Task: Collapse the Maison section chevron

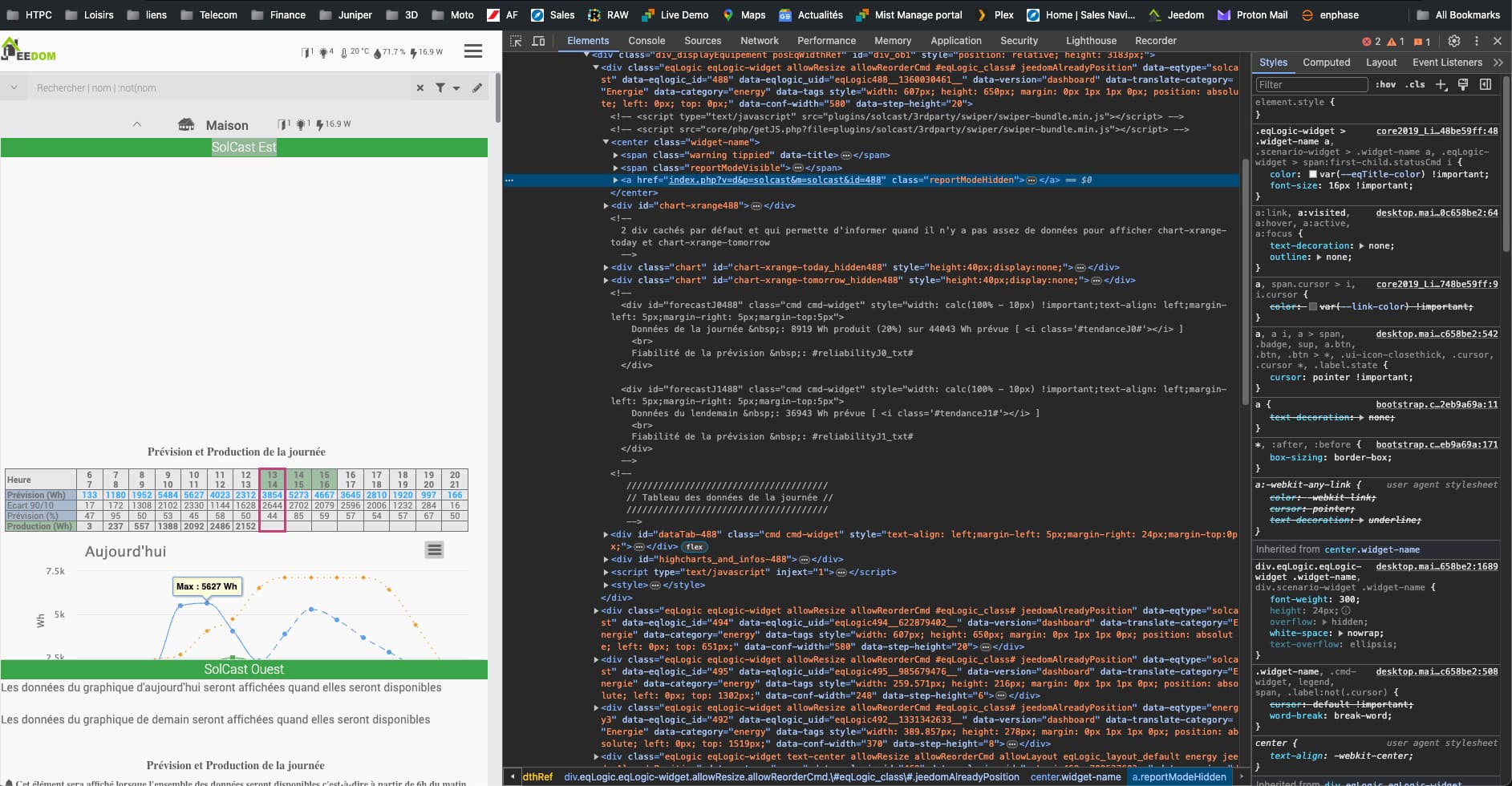Action: coord(137,124)
